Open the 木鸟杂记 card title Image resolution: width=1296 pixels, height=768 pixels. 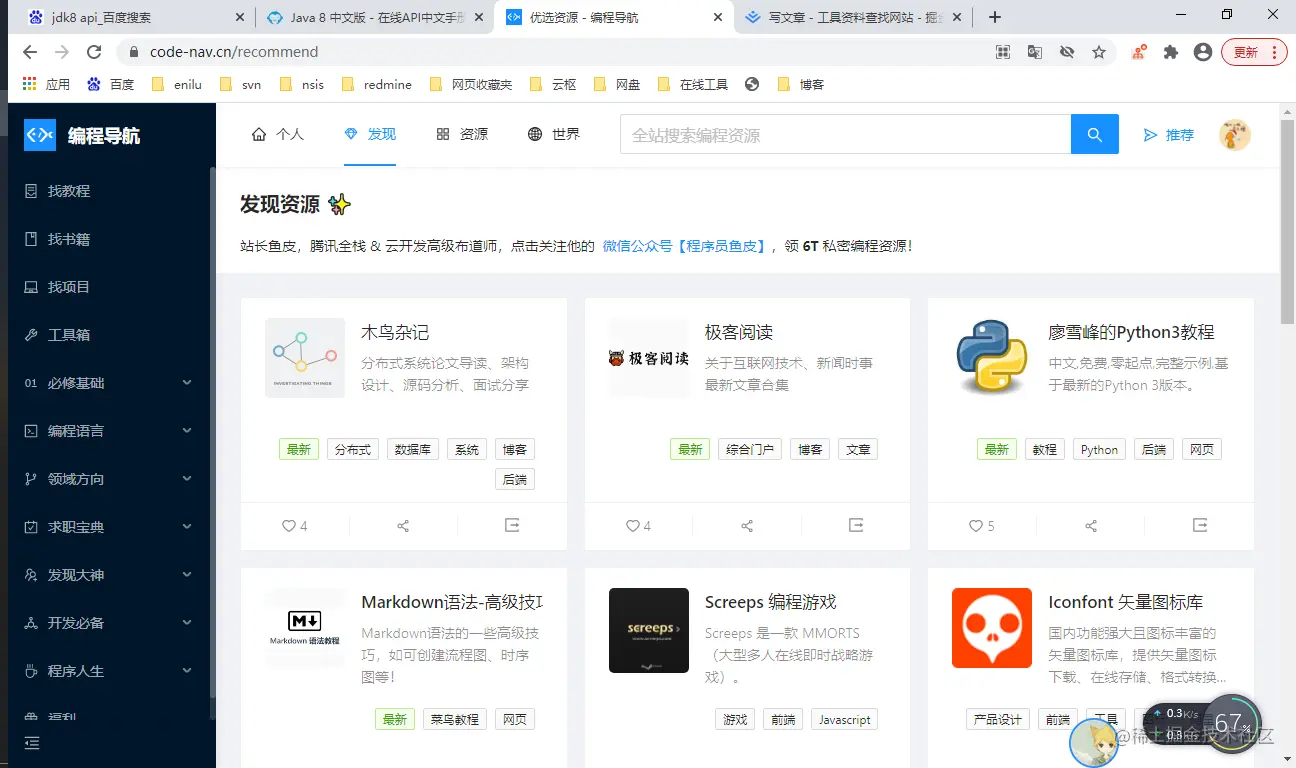click(395, 332)
